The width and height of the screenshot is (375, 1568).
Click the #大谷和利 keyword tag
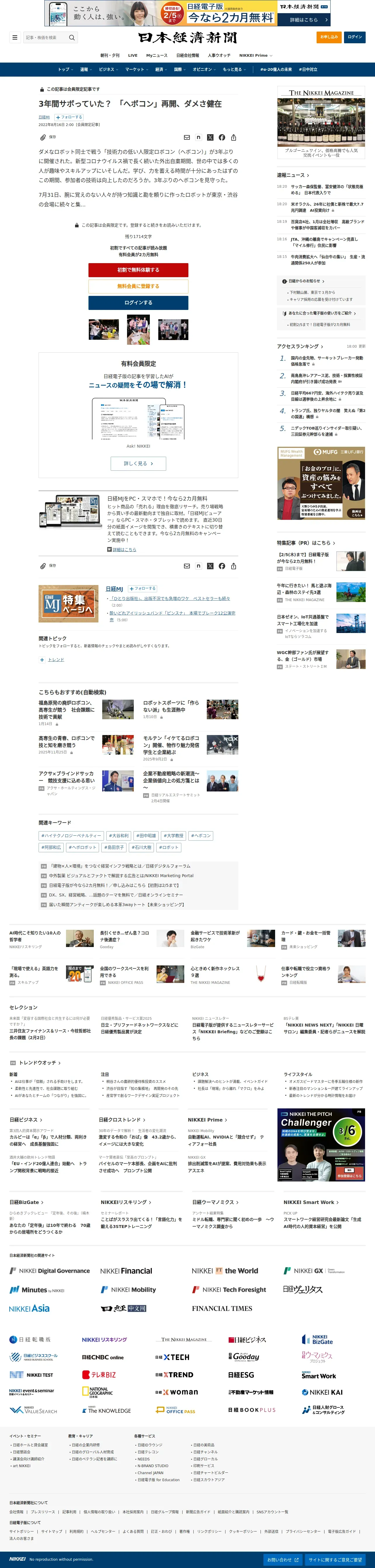click(x=119, y=836)
